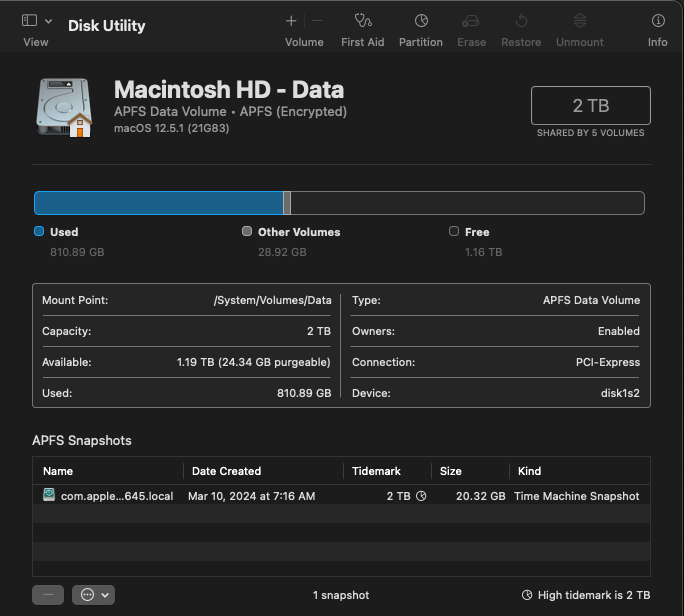Click the Free legend swatch
Screen dimensions: 684x616
coord(454,231)
